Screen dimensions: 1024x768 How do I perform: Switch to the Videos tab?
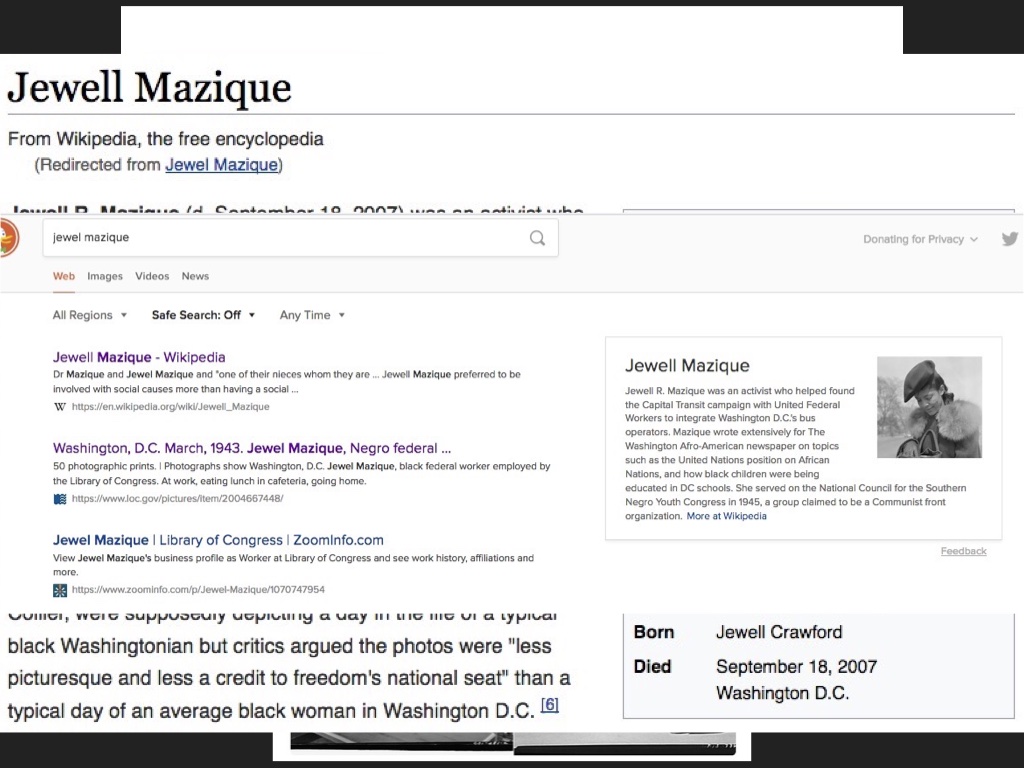coord(152,276)
